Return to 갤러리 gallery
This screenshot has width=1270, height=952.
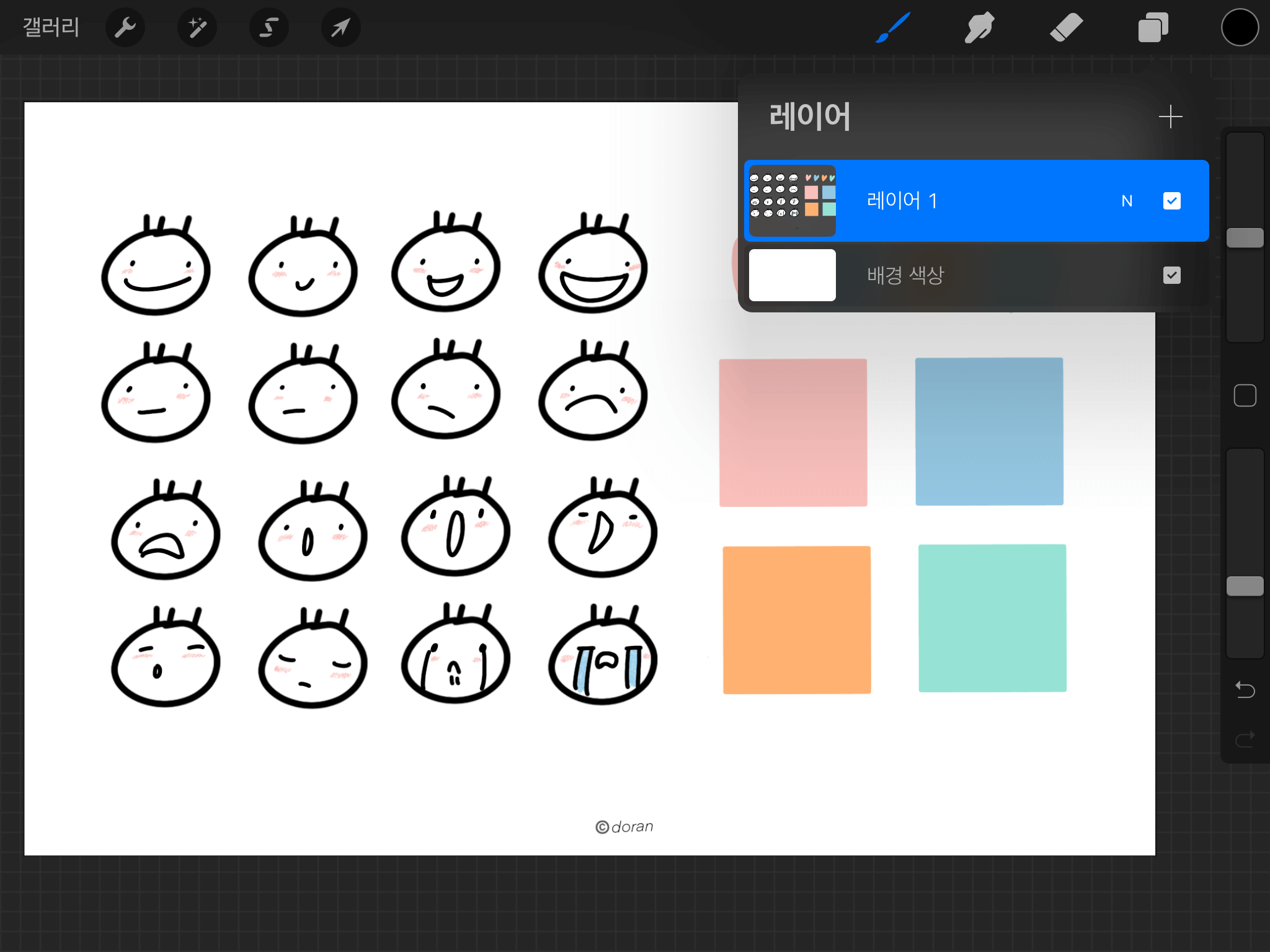click(51, 27)
